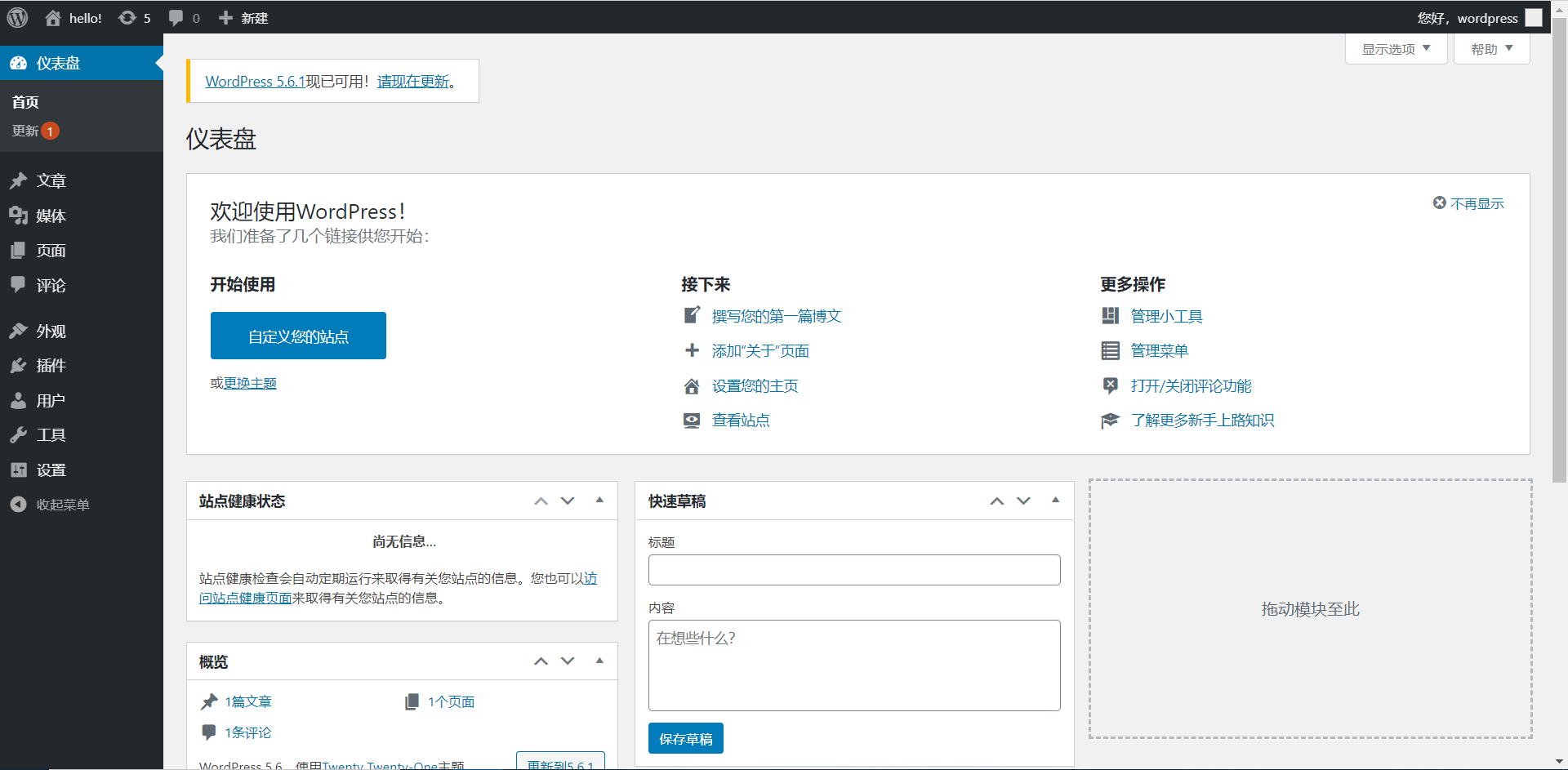1568x770 pixels.
Task: Click the 评论 comment icon in the sidebar
Action: pyautogui.click(x=19, y=285)
